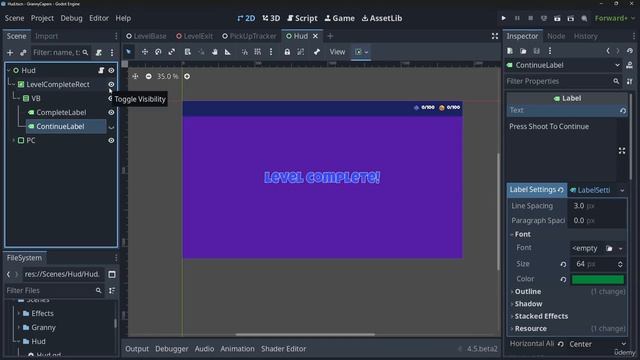The width and height of the screenshot is (640, 360).
Task: Open the LabelSettings resource dropdown arrow
Action: 622,190
